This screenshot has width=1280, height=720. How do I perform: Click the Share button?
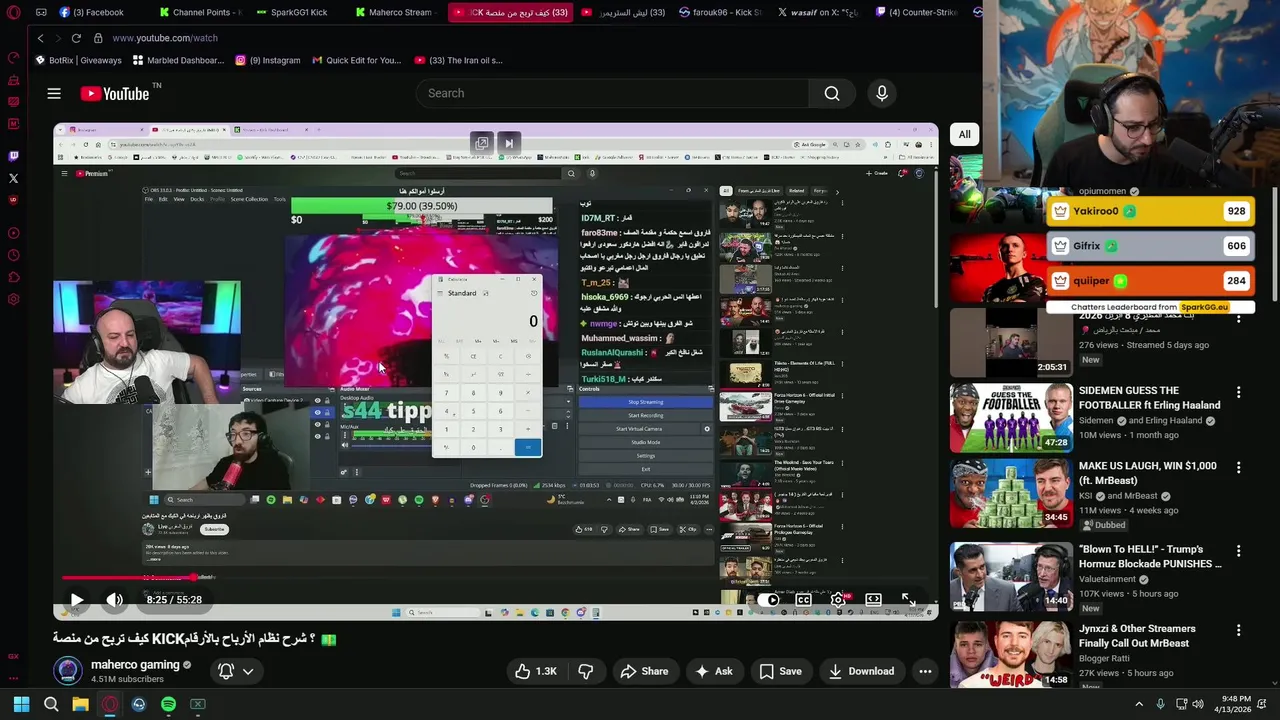click(x=644, y=671)
